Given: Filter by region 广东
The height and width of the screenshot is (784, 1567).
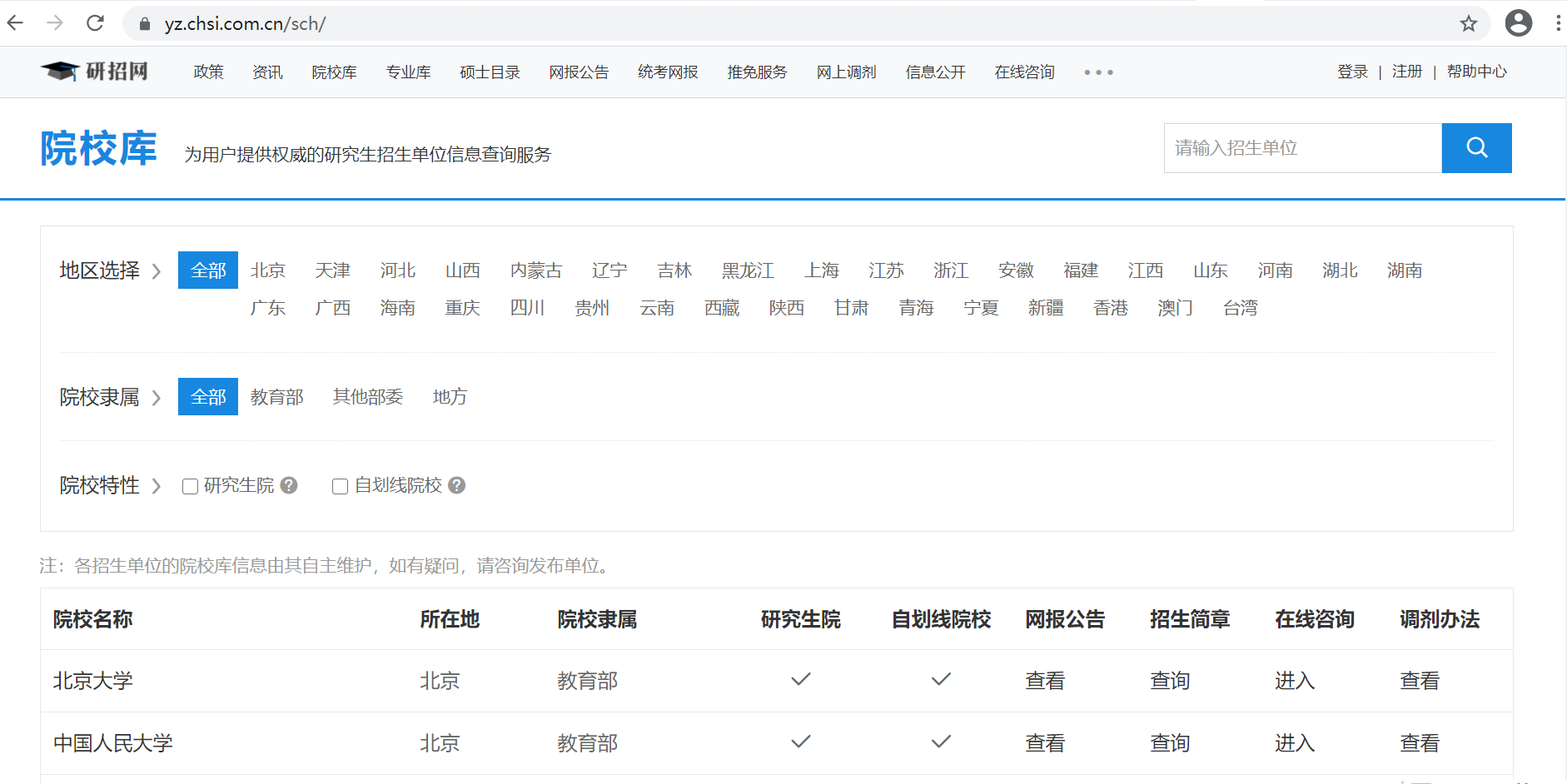Looking at the screenshot, I should point(268,308).
